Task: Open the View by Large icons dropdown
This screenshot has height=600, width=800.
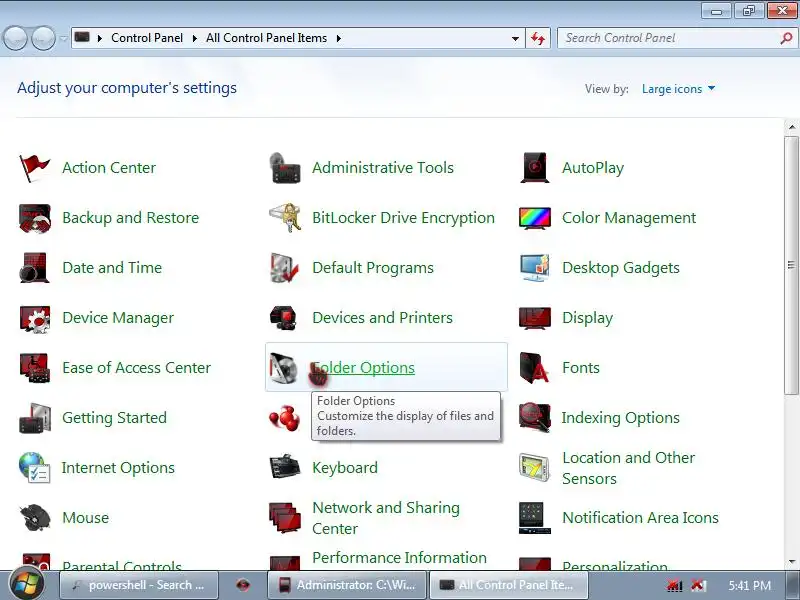Action: (x=678, y=89)
